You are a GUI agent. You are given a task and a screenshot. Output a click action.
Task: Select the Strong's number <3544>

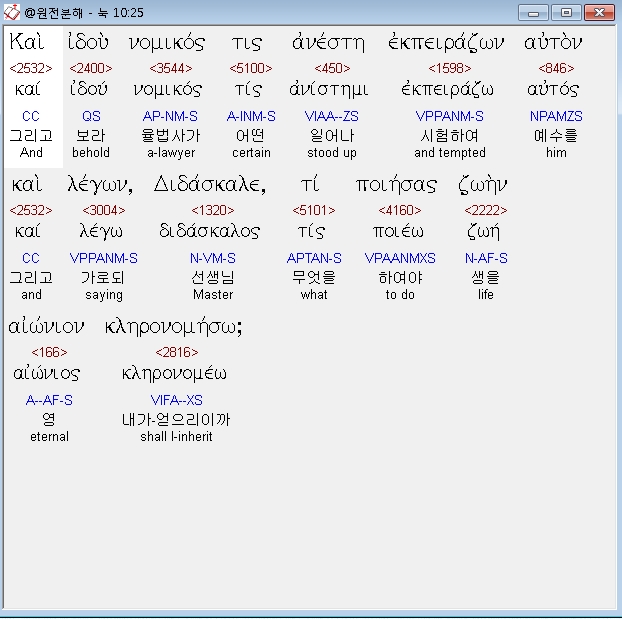[x=171, y=68]
